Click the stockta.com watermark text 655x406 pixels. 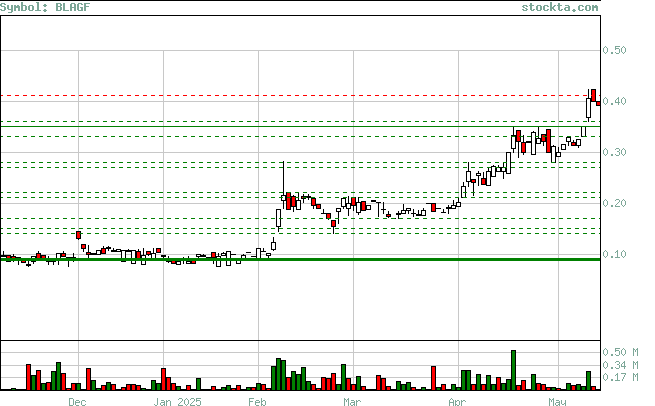pyautogui.click(x=559, y=7)
